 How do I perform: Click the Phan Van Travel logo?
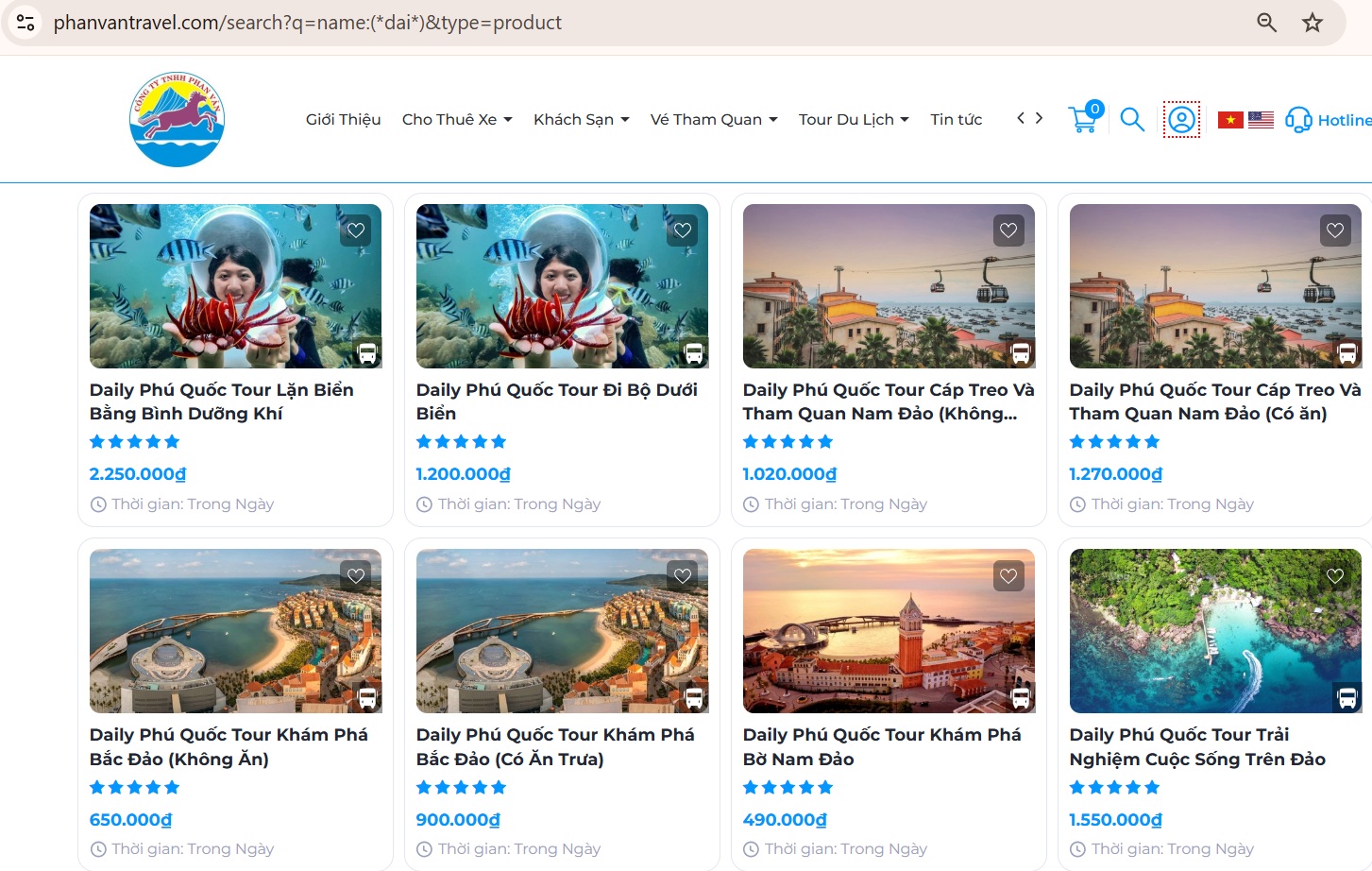click(x=177, y=118)
